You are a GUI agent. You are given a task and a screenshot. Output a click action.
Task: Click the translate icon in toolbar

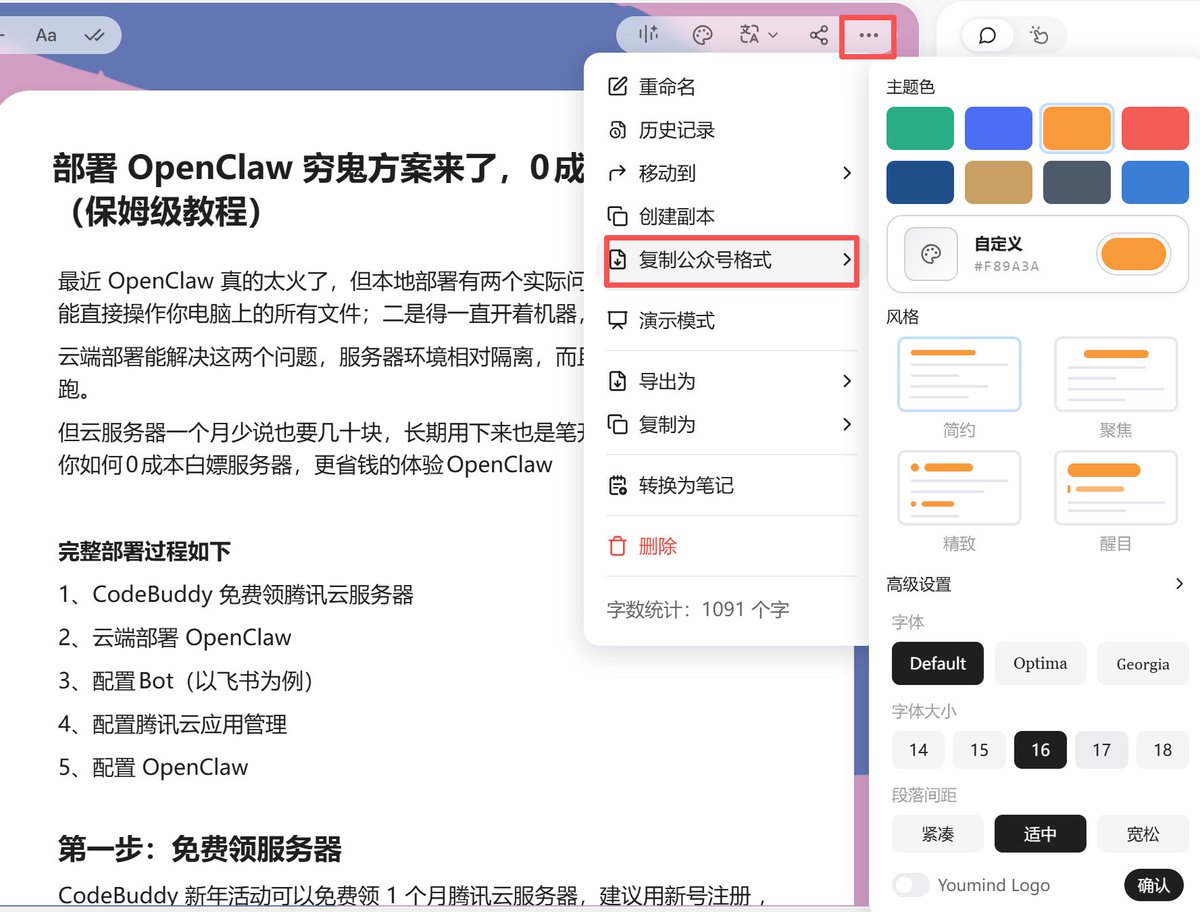(x=750, y=35)
